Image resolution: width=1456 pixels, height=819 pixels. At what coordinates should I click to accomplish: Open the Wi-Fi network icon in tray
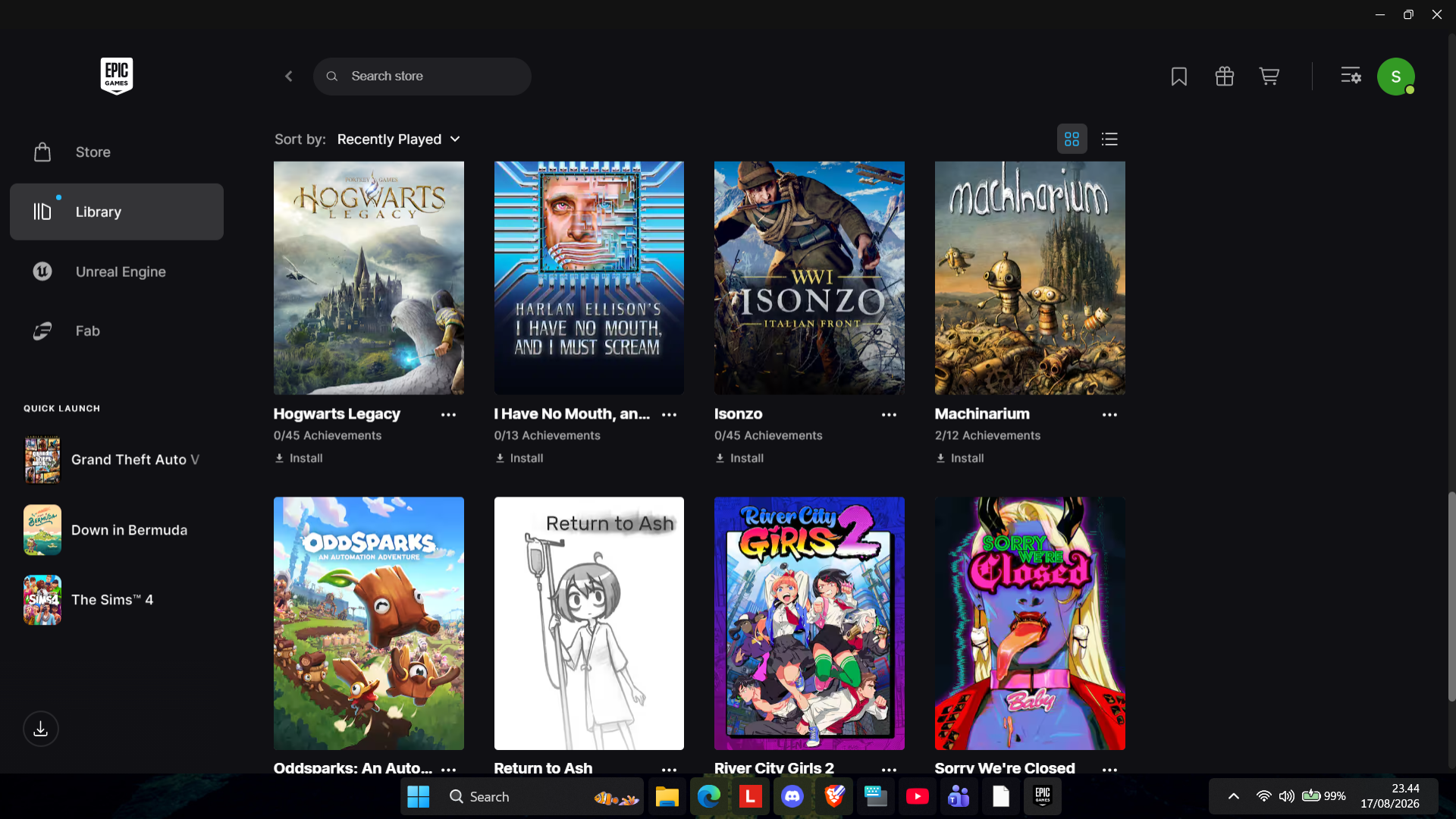[1263, 796]
